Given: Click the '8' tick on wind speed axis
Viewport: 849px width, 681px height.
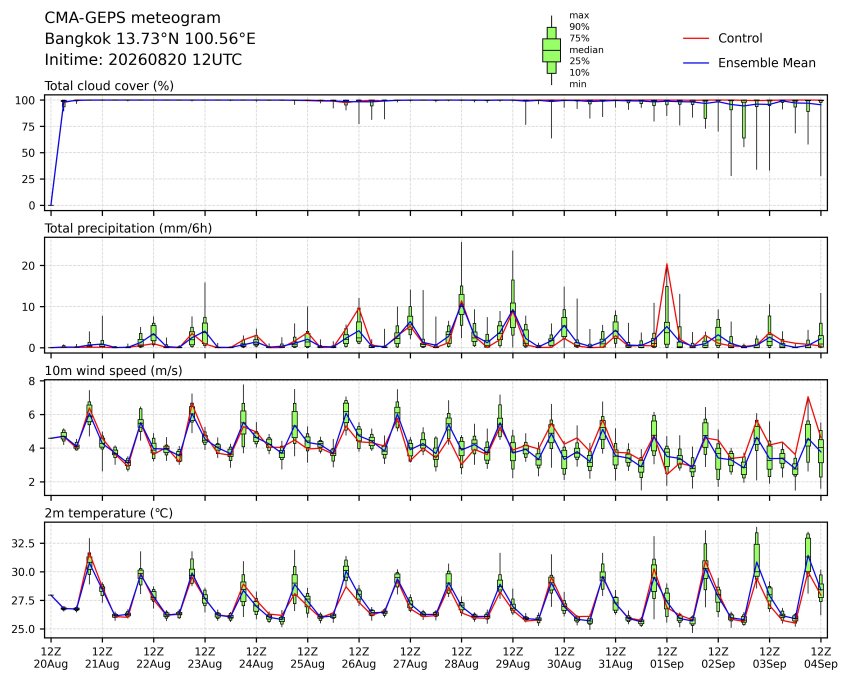Looking at the screenshot, I should click(32, 382).
